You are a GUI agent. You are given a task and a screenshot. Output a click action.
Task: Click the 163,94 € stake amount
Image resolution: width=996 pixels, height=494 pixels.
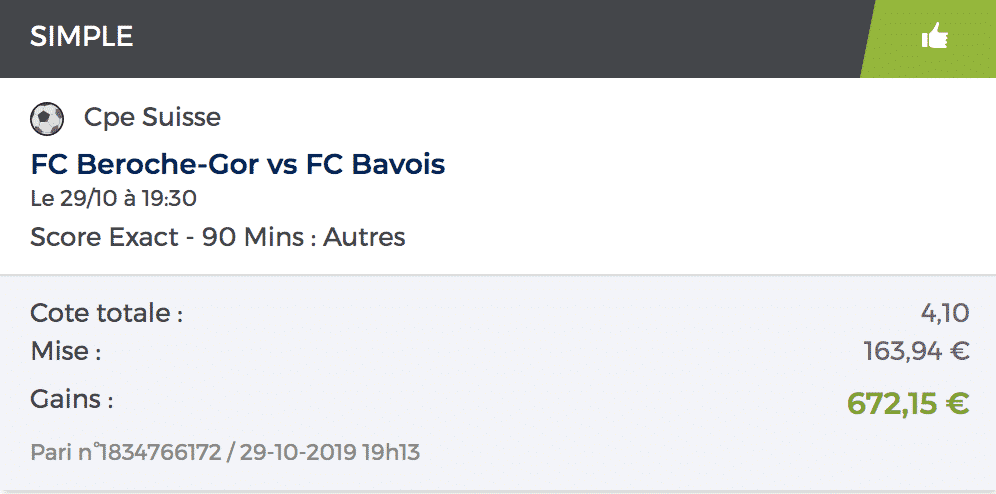(917, 351)
